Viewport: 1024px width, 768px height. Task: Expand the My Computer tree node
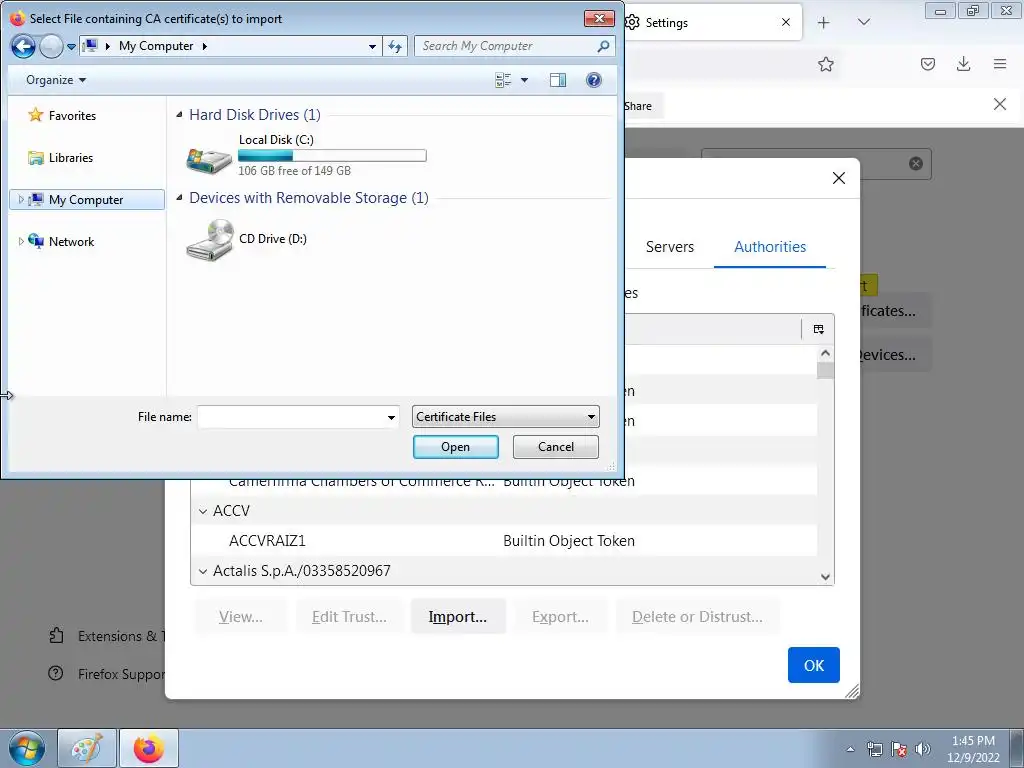(21, 200)
